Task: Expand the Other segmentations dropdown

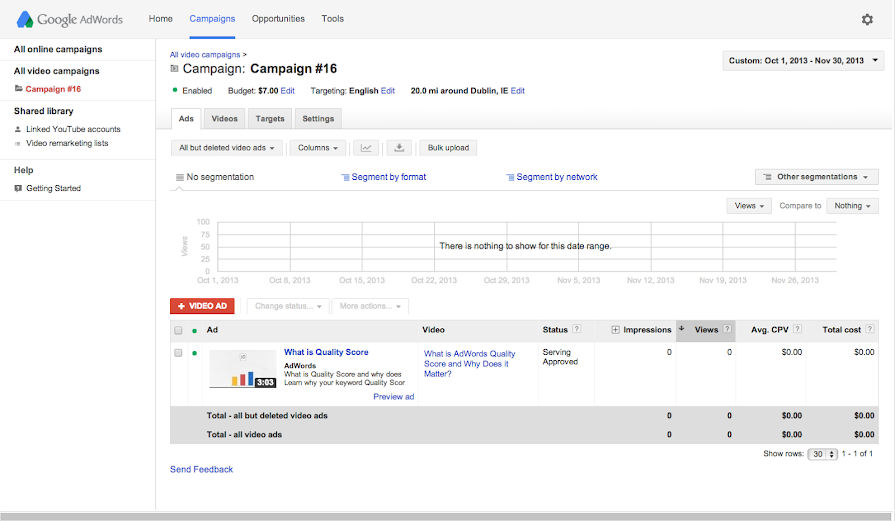Action: tap(817, 177)
